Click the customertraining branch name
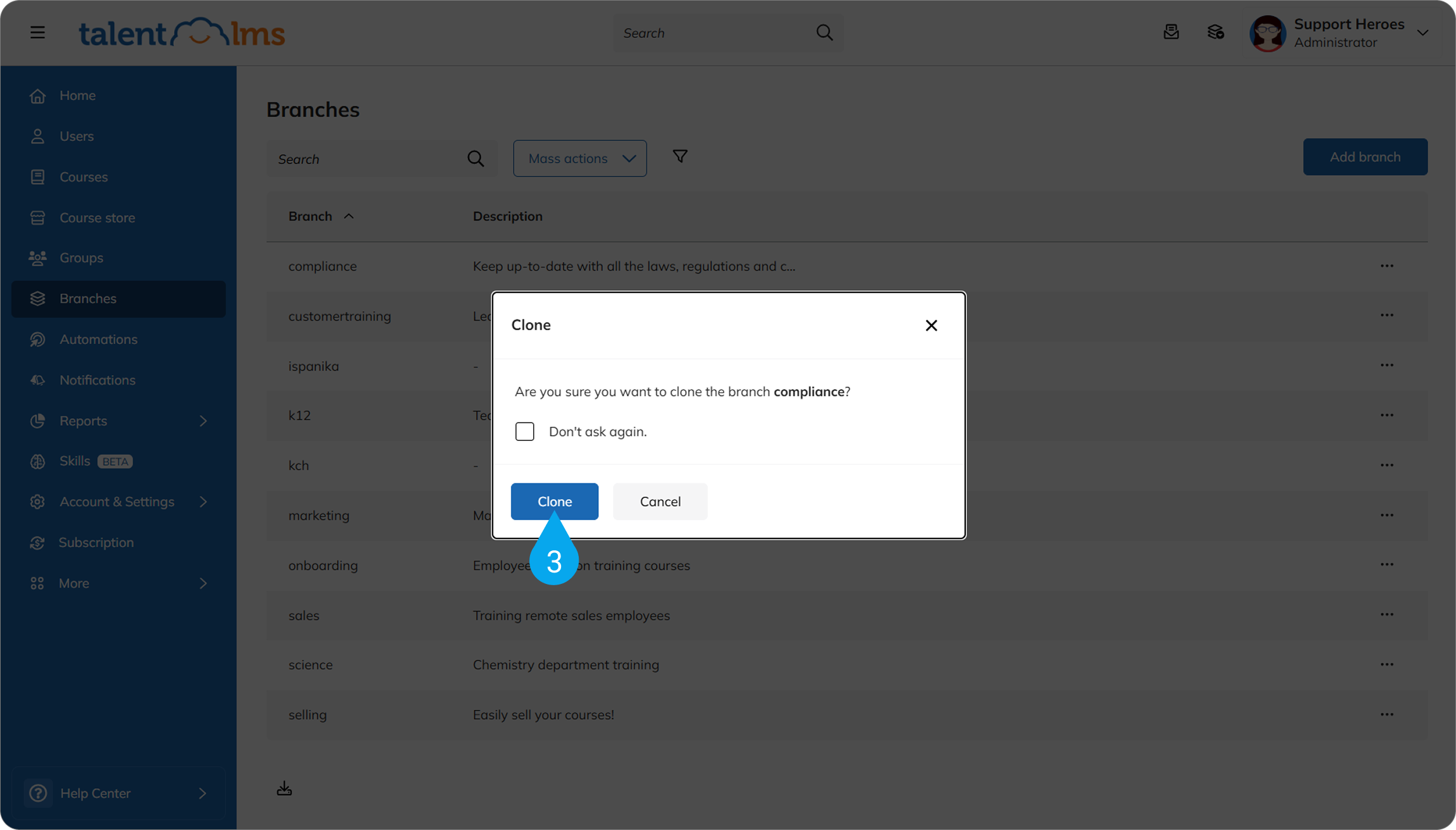The height and width of the screenshot is (830, 1456). [x=340, y=316]
